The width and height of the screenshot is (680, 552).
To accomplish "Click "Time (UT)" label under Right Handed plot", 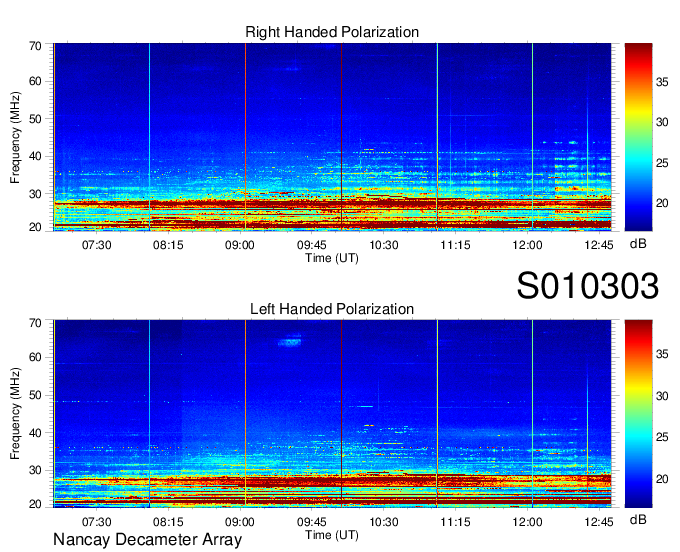I will 332,258.
